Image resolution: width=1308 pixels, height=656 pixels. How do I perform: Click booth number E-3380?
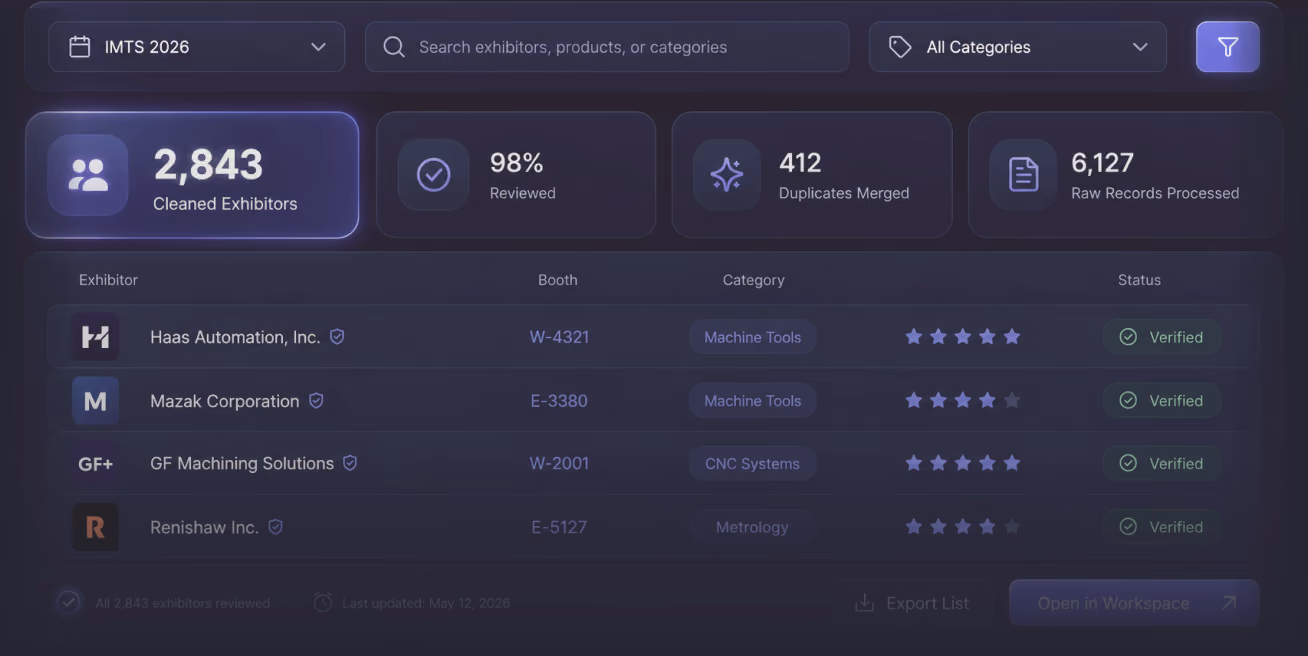point(559,401)
